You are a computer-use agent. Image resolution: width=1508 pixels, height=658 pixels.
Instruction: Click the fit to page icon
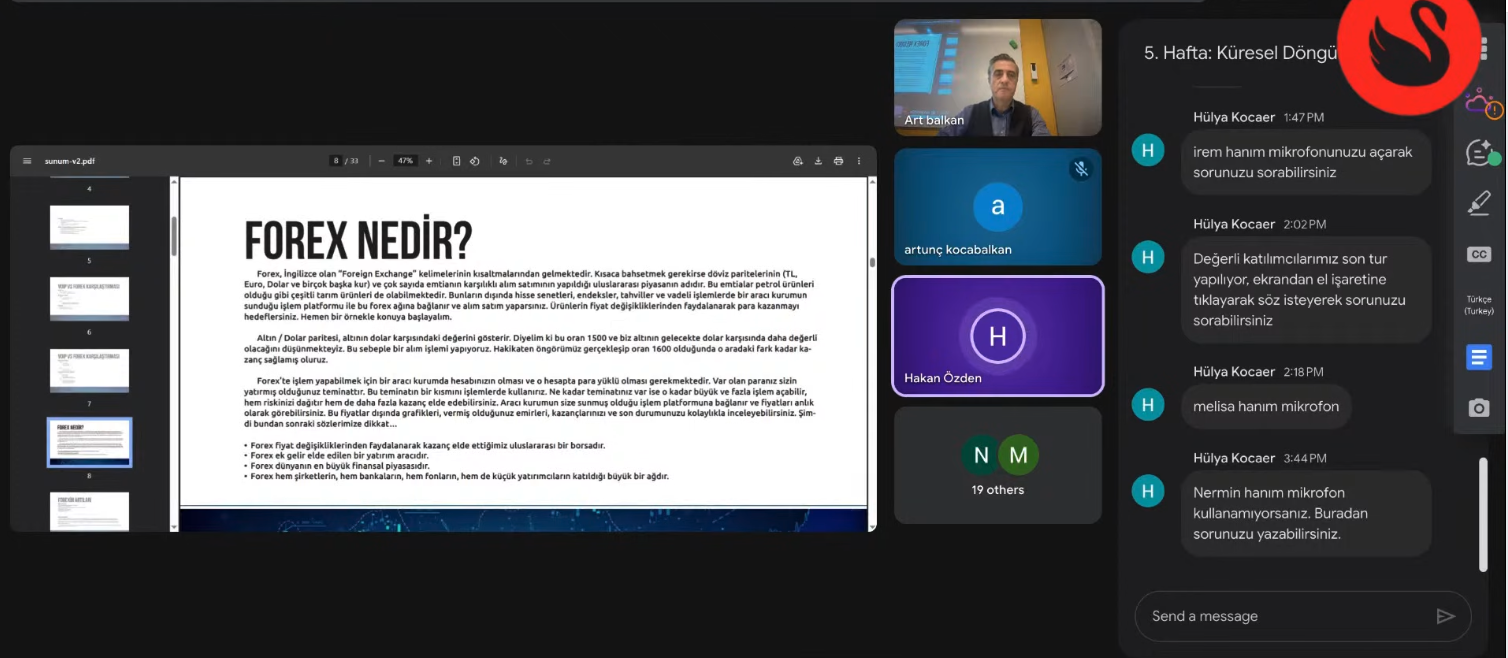456,161
